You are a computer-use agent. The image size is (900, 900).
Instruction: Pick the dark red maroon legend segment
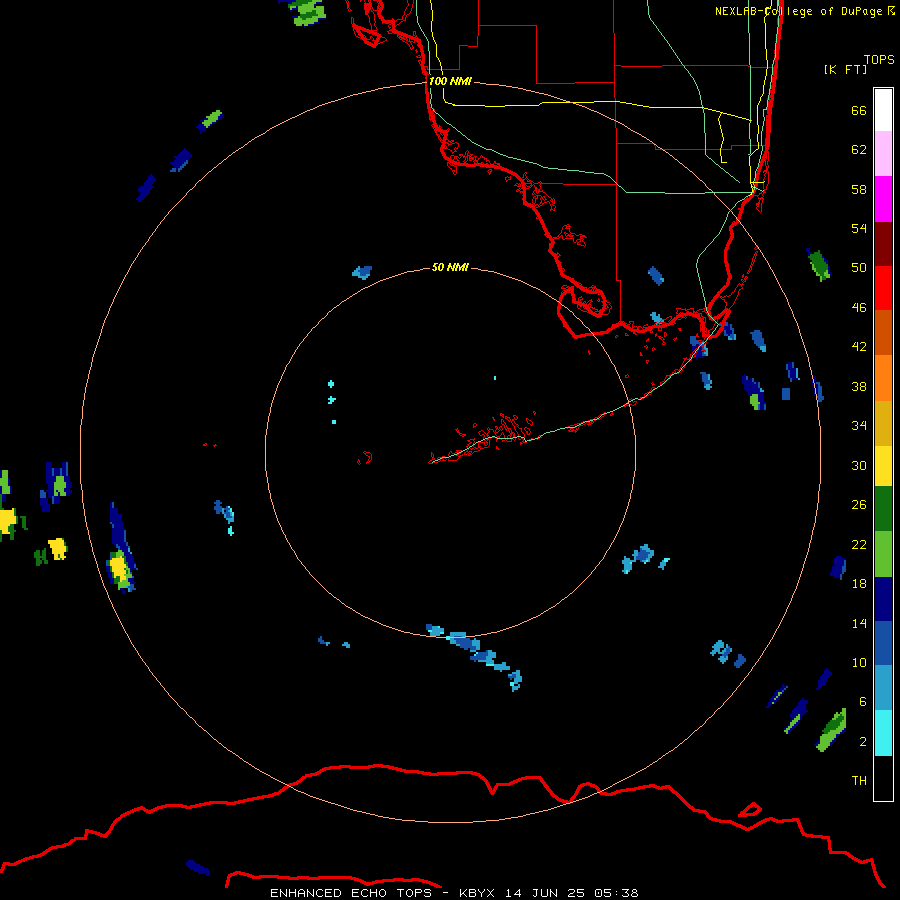[x=883, y=243]
